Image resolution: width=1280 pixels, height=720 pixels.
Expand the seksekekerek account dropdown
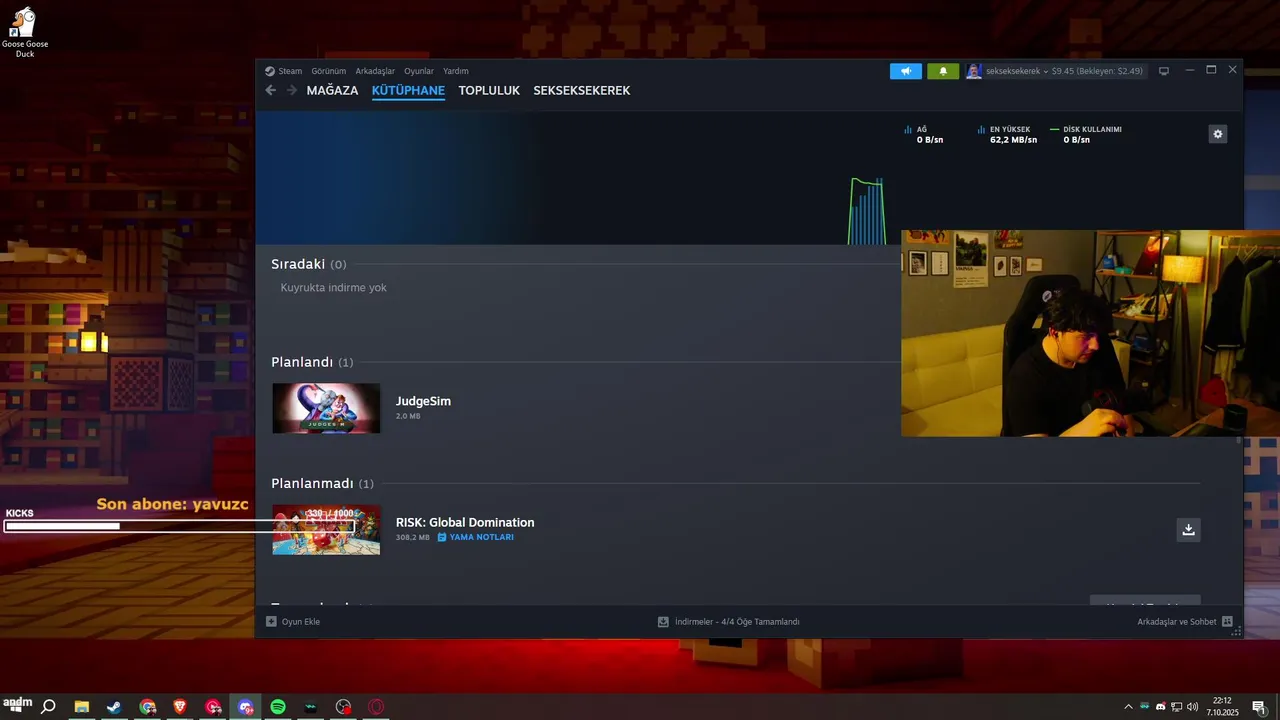click(x=1046, y=71)
